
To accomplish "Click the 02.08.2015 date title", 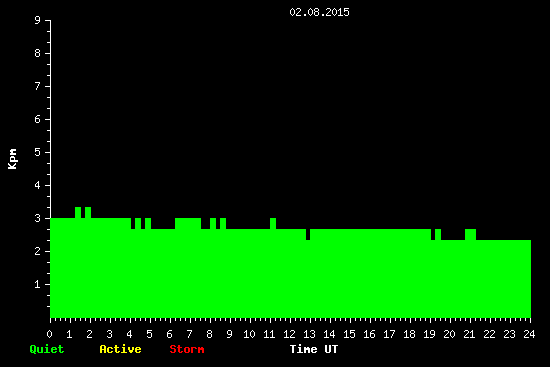I will (319, 12).
